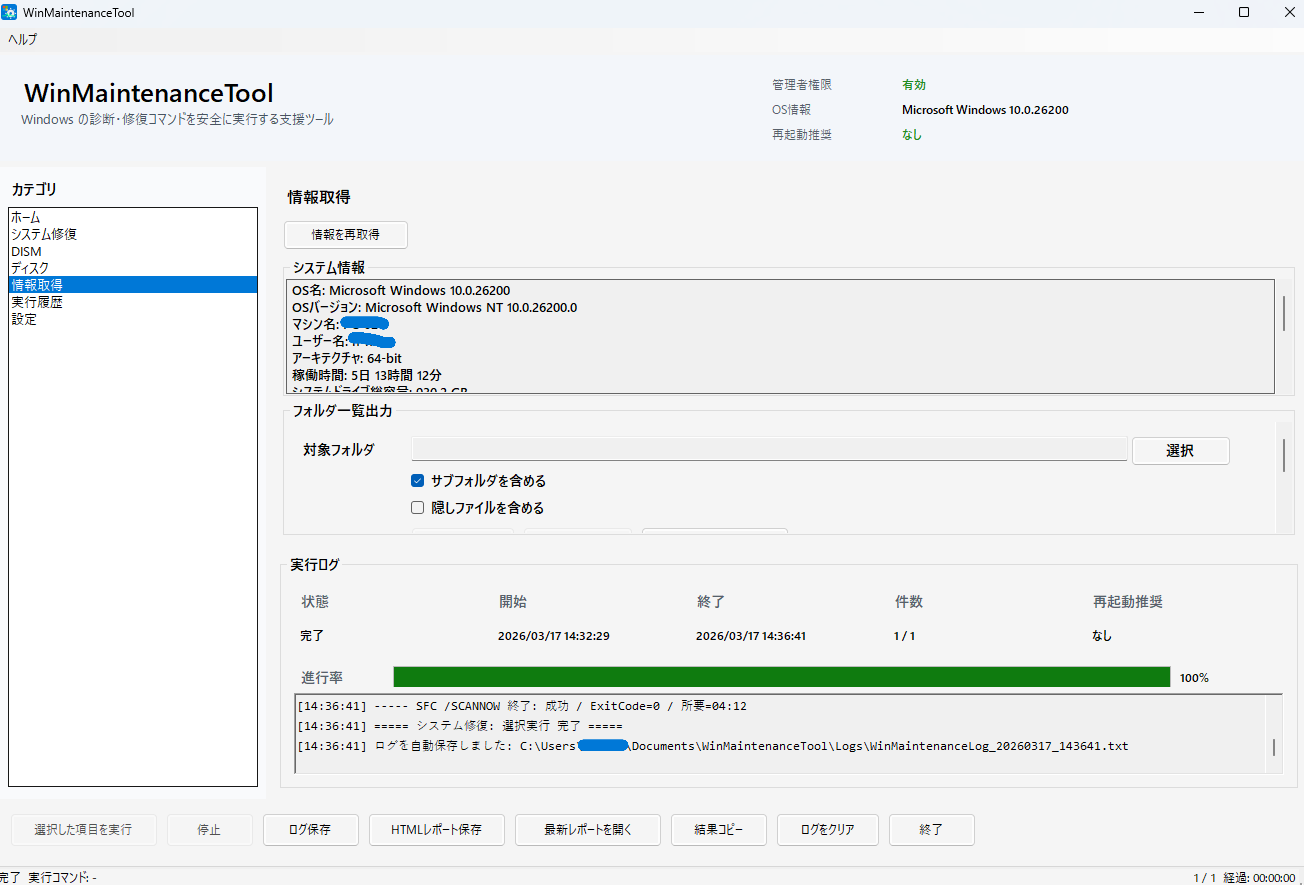Click 情報を再取得 to refresh system info
Viewport: 1304px width, 885px height.
(345, 234)
